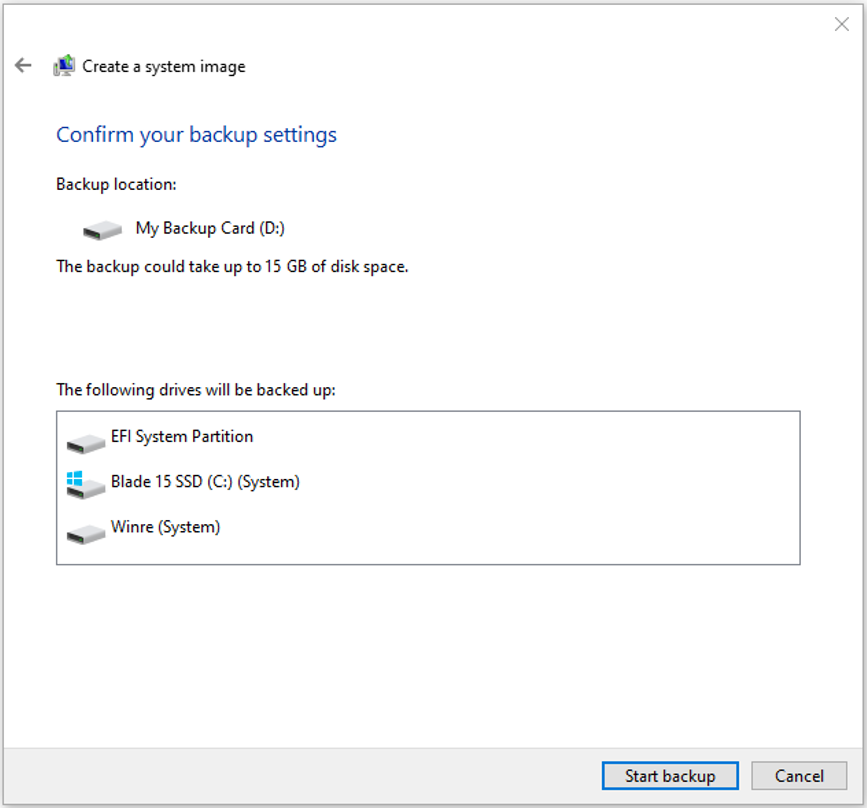Click the Create a system image wizard icon

point(64,64)
